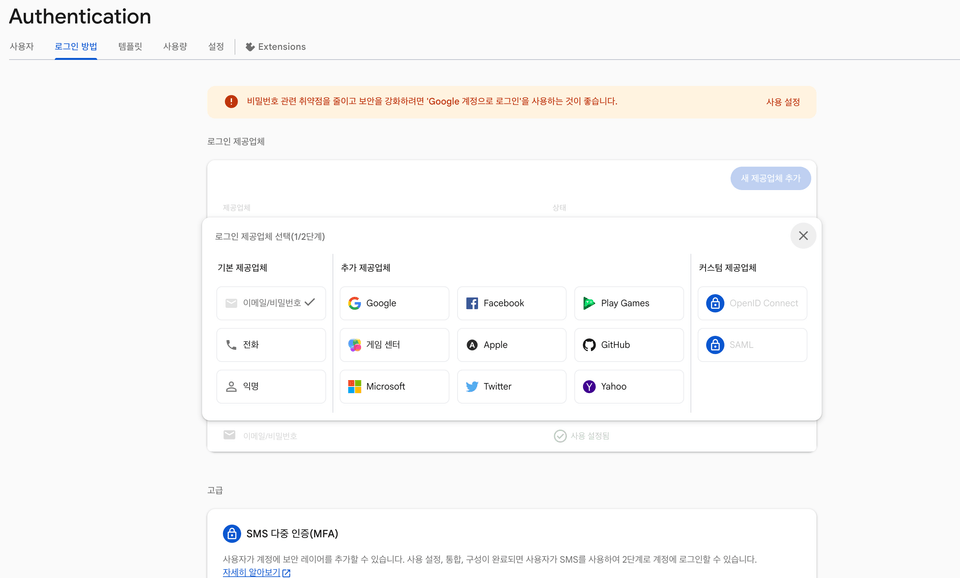The width and height of the screenshot is (960, 578).
Task: Select the 전화 provider button
Action: (271, 345)
